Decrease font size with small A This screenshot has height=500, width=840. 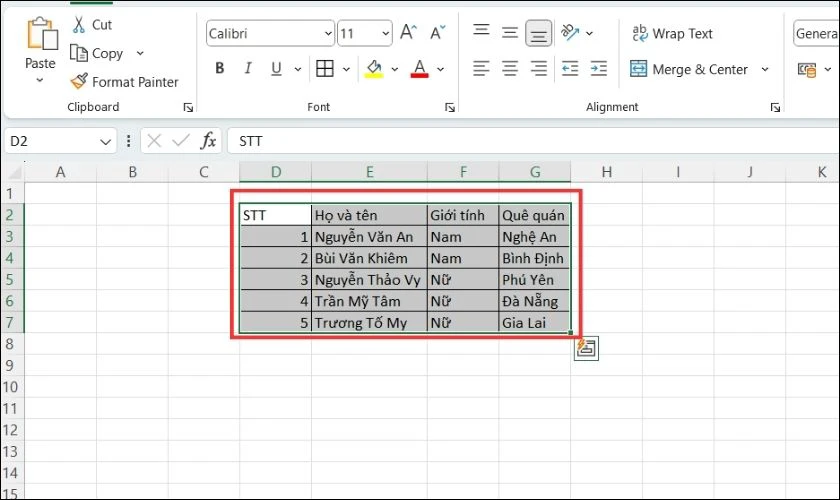(437, 33)
